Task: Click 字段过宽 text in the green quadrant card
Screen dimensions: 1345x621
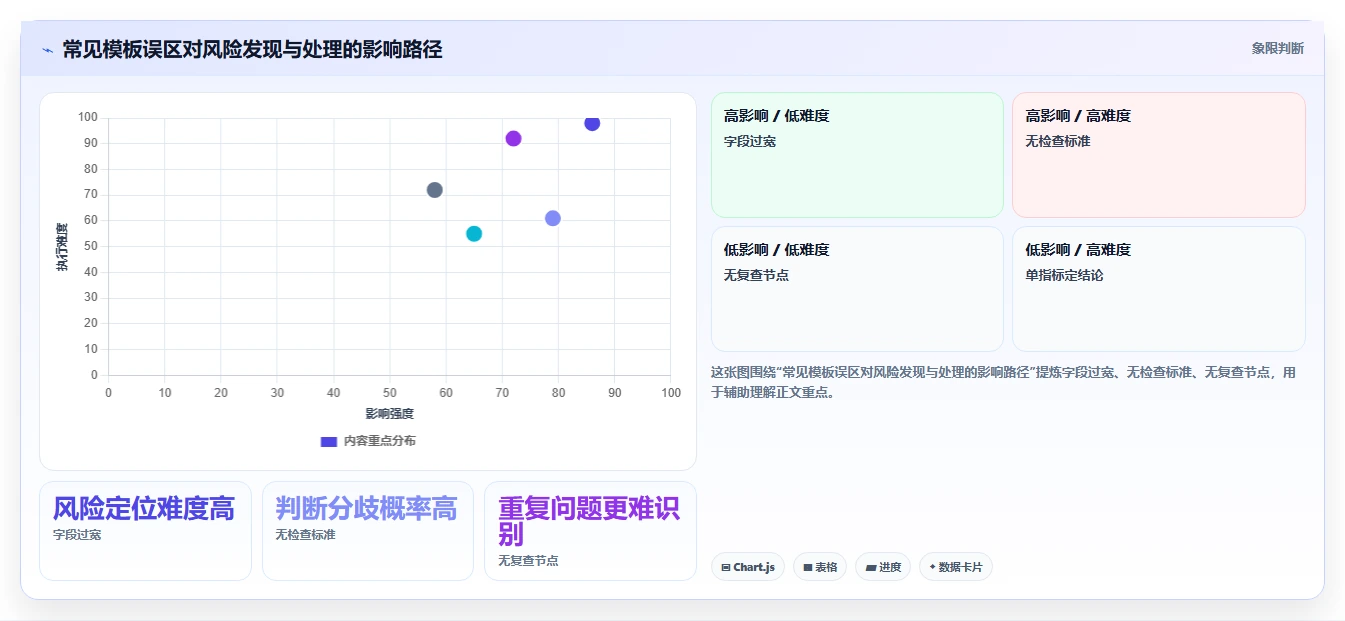Action: (750, 141)
